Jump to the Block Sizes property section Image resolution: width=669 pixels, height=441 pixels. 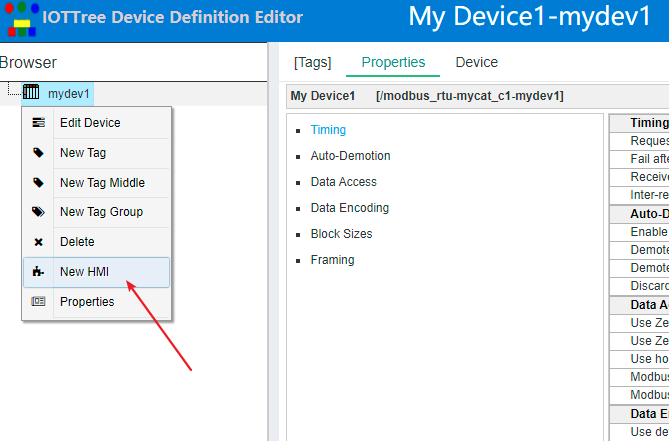coord(341,234)
